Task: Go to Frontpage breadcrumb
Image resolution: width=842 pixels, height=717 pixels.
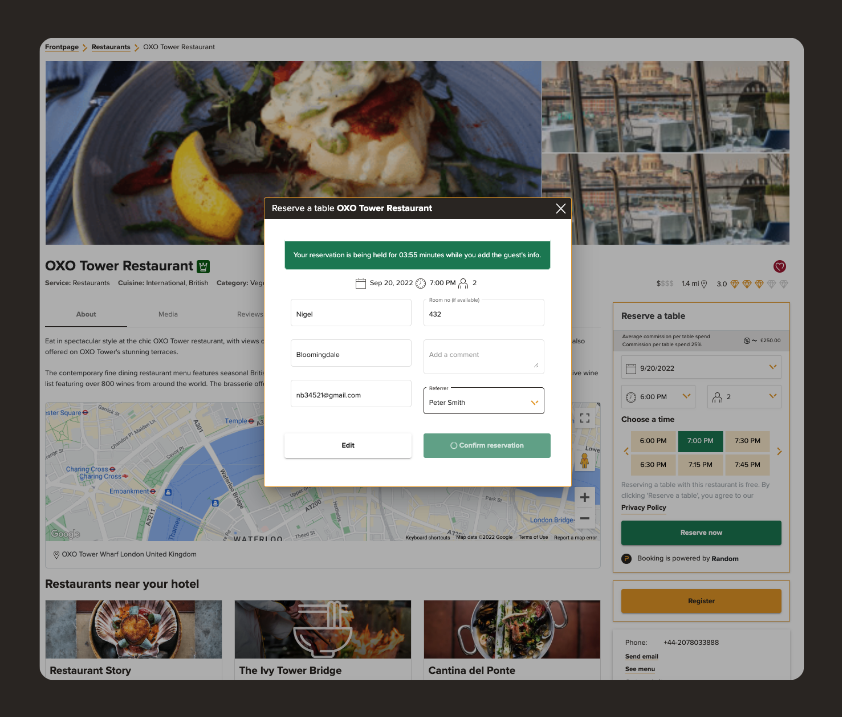Action: (62, 47)
